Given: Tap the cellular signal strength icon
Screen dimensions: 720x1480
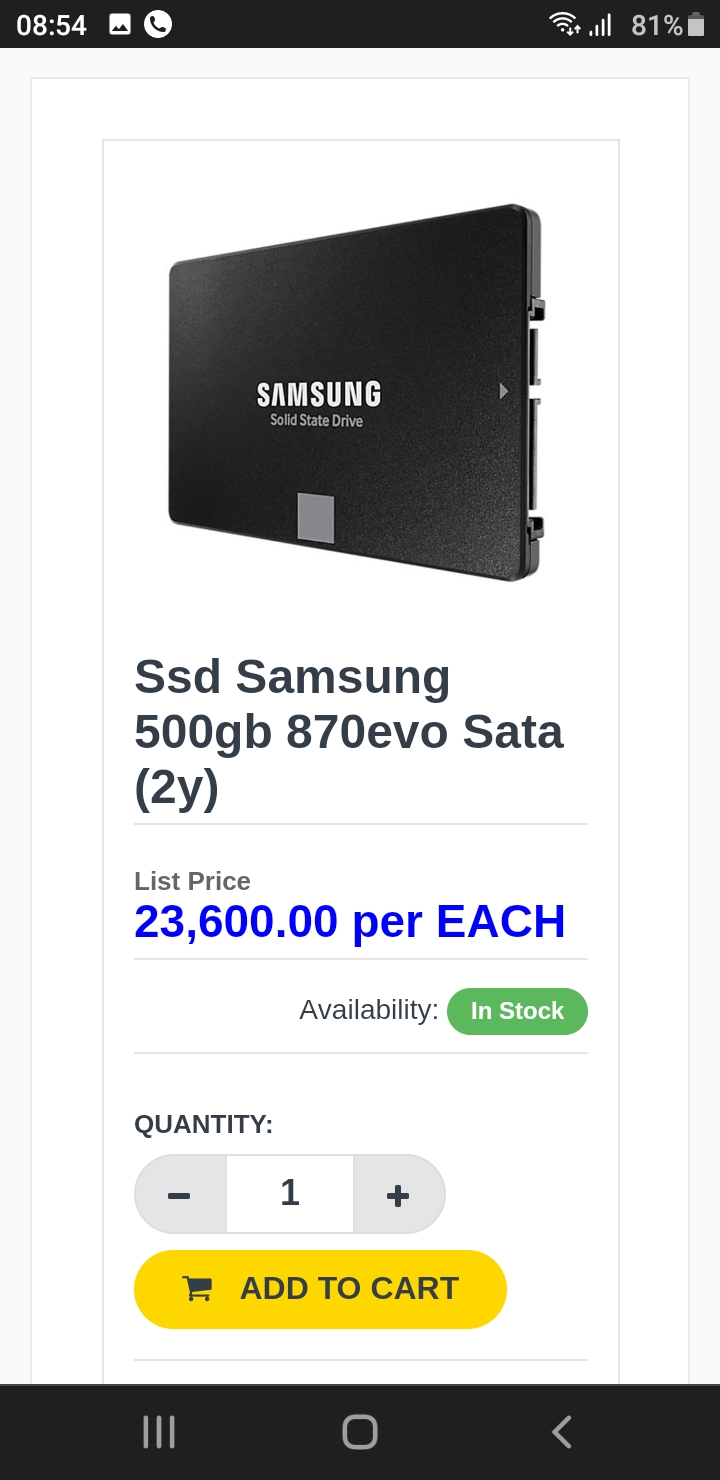Looking at the screenshot, I should pyautogui.click(x=600, y=24).
